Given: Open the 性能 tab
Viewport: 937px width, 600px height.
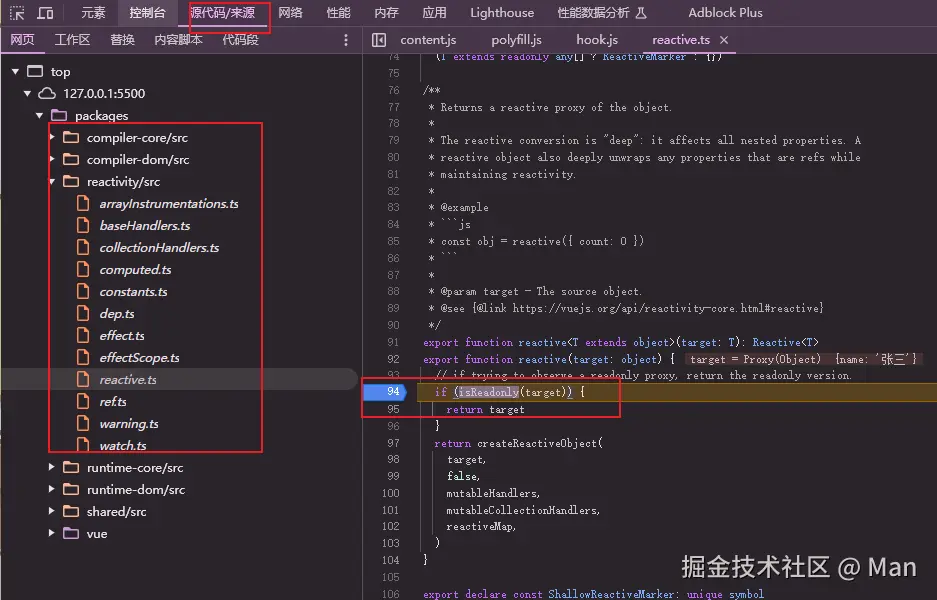Looking at the screenshot, I should coord(338,13).
